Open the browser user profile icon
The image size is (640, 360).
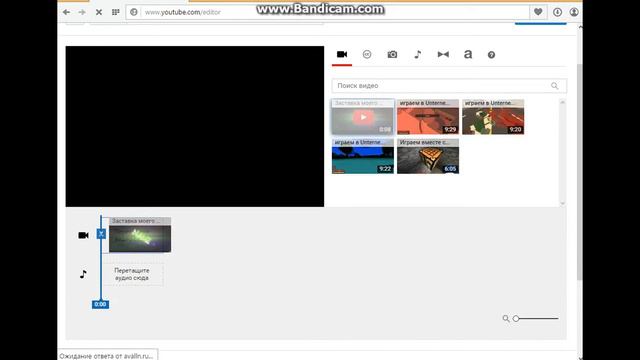(574, 12)
